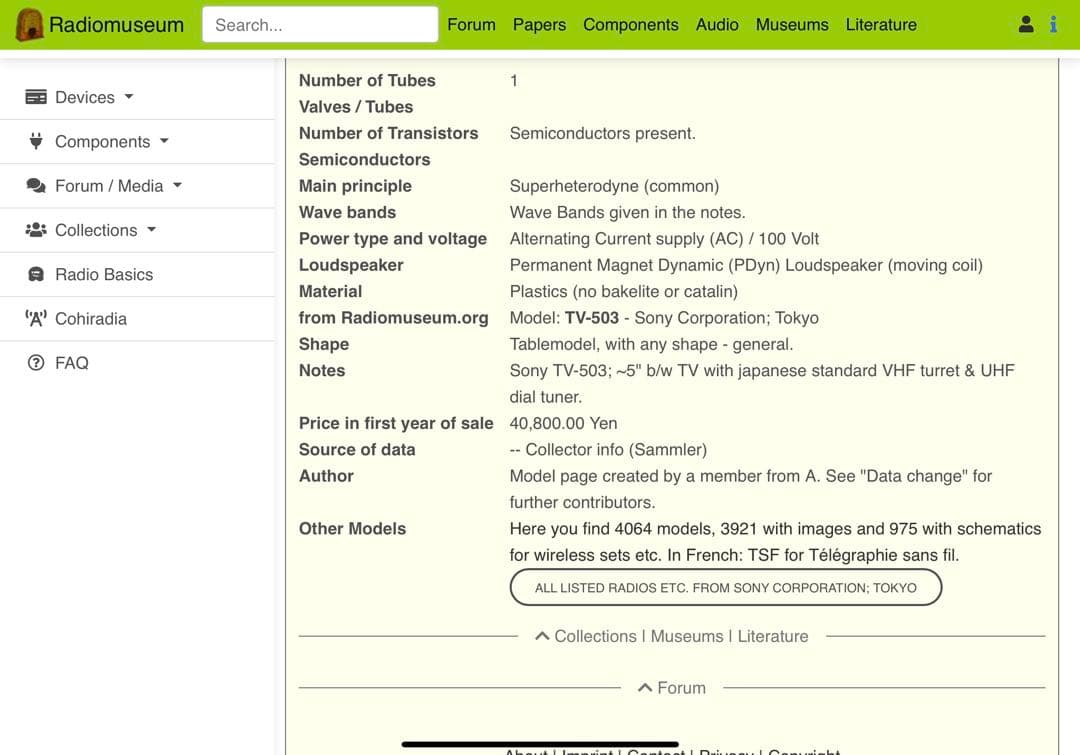Click the Cohiradia antenna icon
The image size is (1080, 755).
(x=36, y=318)
